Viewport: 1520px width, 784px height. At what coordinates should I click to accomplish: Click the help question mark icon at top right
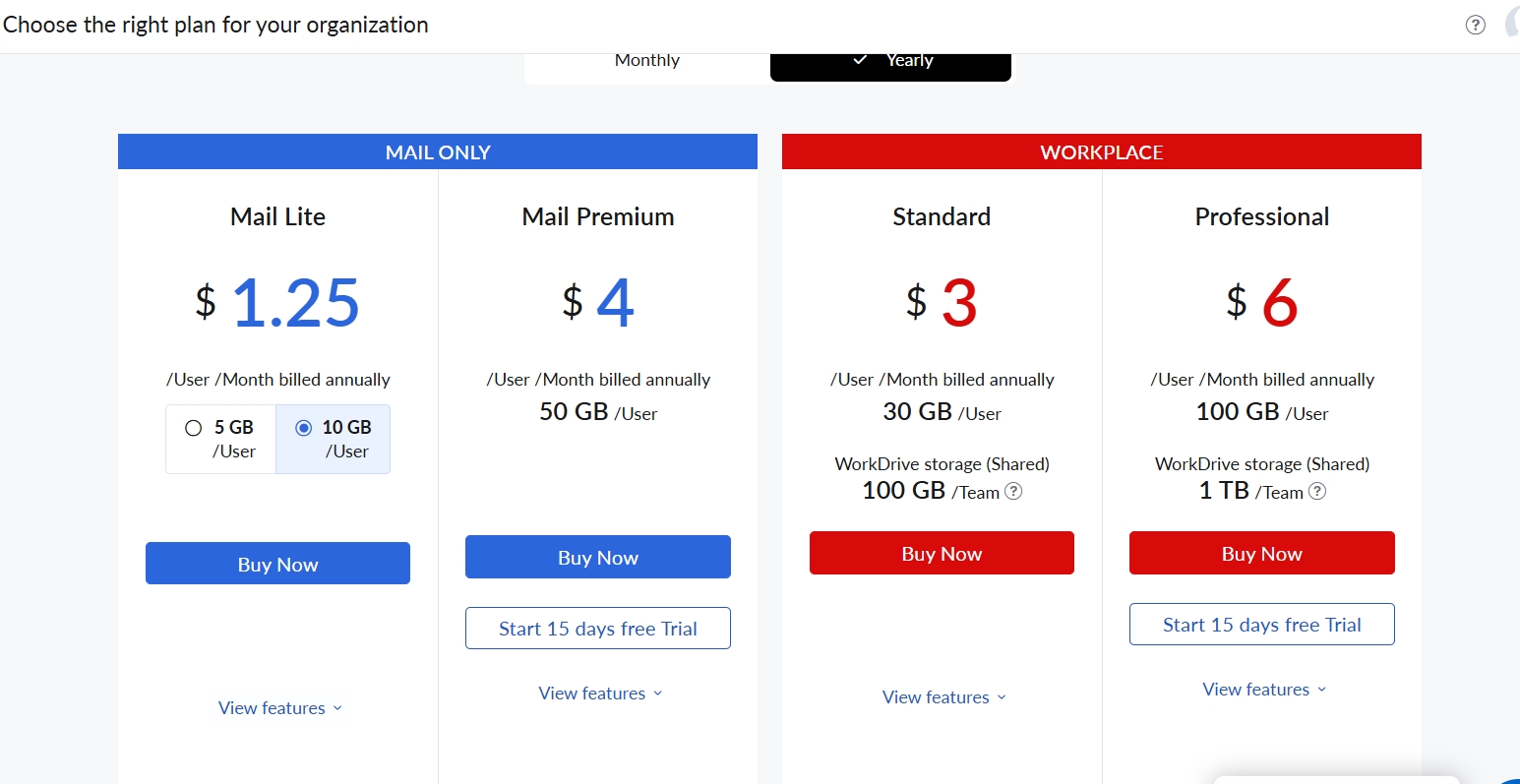coord(1475,26)
